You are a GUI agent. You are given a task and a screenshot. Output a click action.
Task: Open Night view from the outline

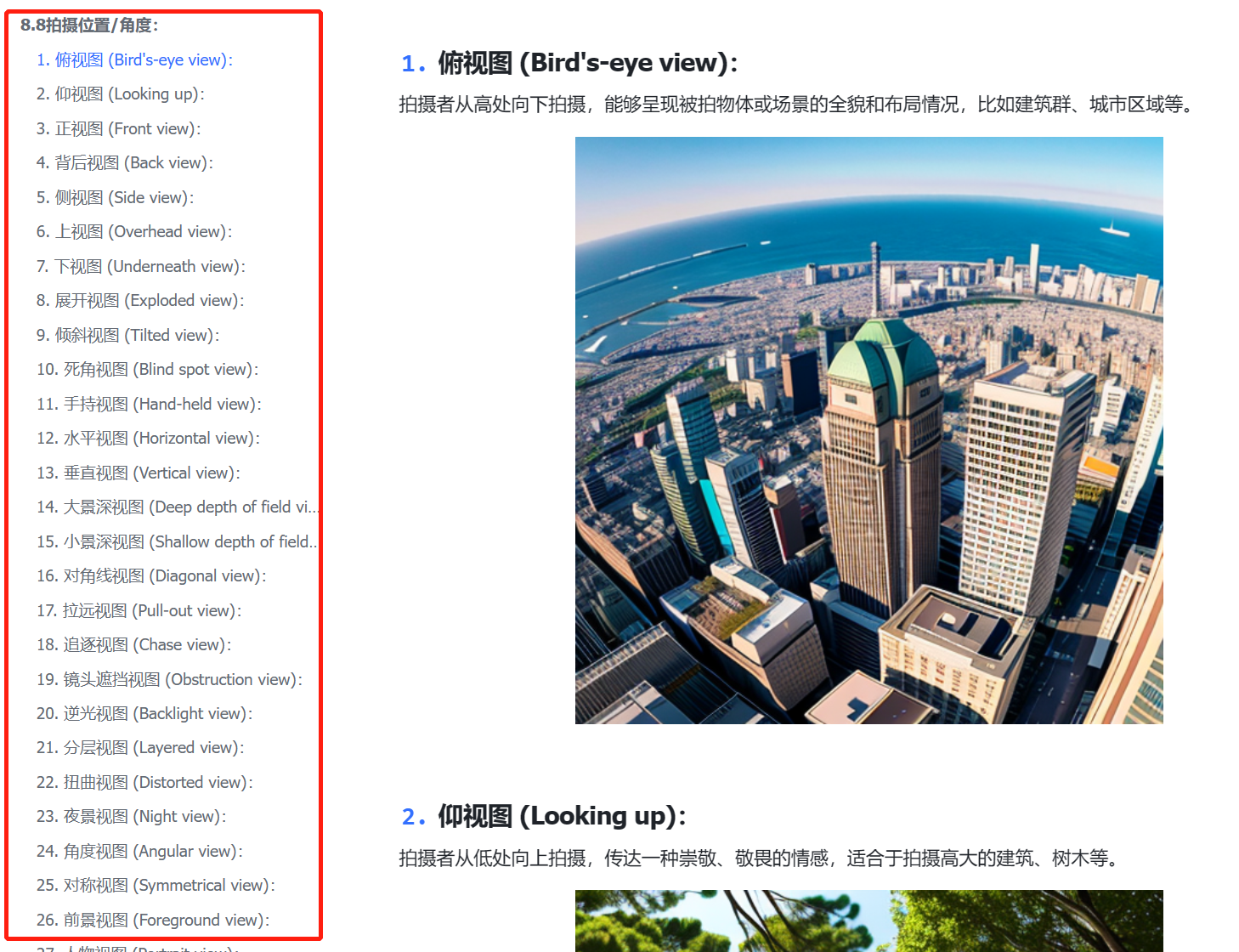pyautogui.click(x=131, y=817)
